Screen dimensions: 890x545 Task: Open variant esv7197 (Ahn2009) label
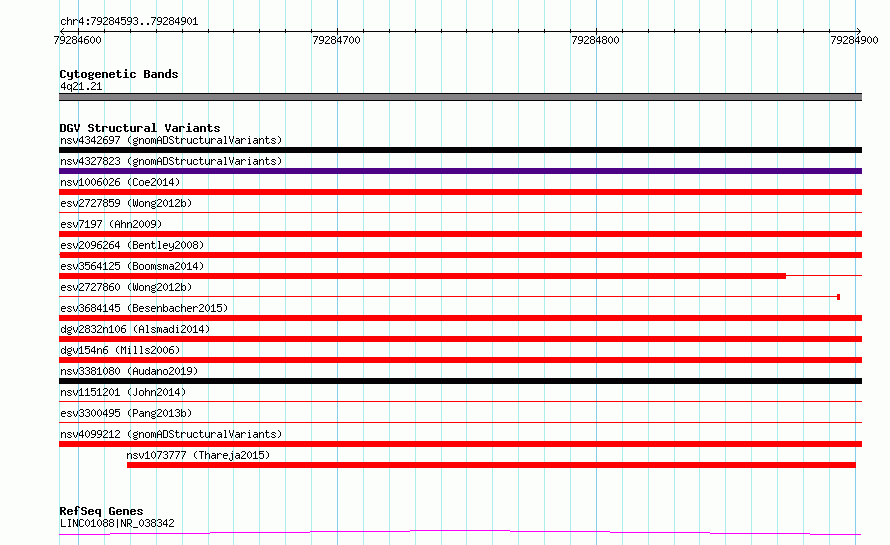111,224
